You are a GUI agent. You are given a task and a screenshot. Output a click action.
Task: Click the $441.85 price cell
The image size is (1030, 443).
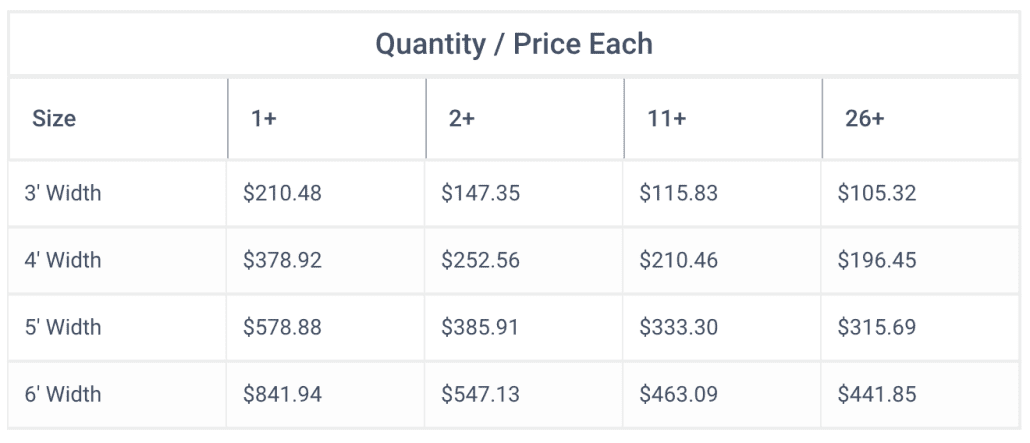877,394
